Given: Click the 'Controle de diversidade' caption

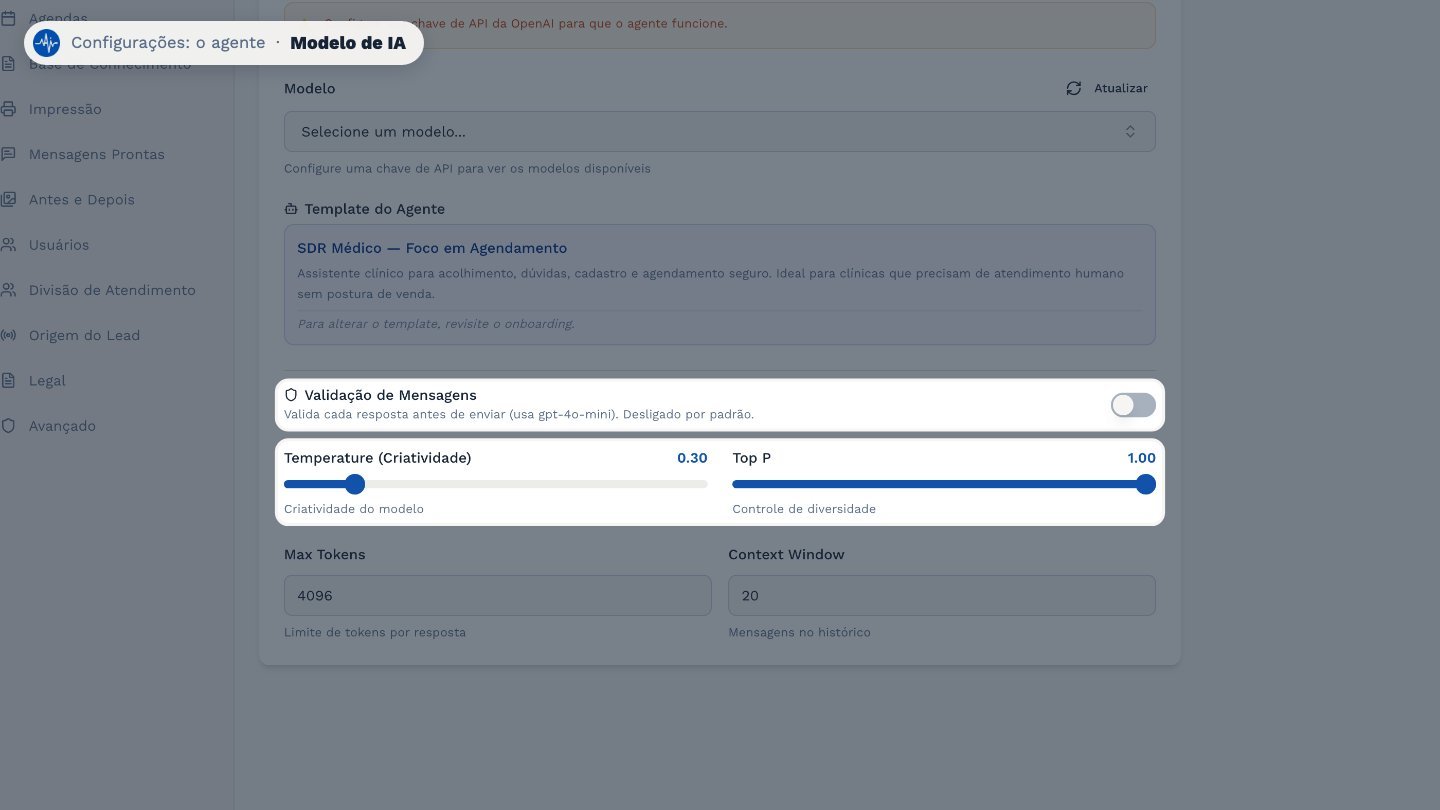Looking at the screenshot, I should [x=804, y=509].
